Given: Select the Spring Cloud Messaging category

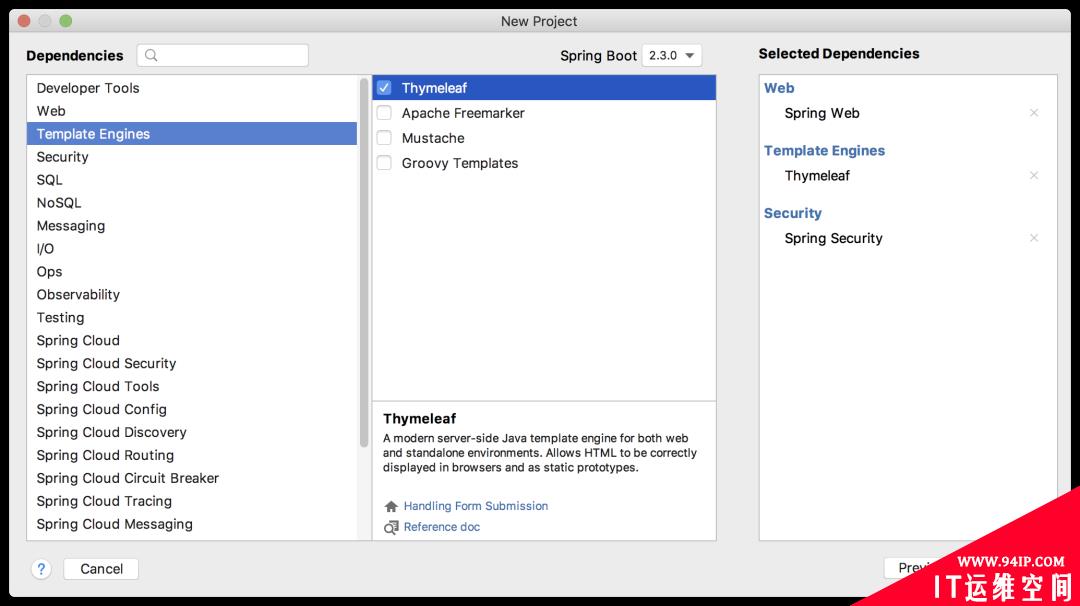Looking at the screenshot, I should tap(192, 524).
